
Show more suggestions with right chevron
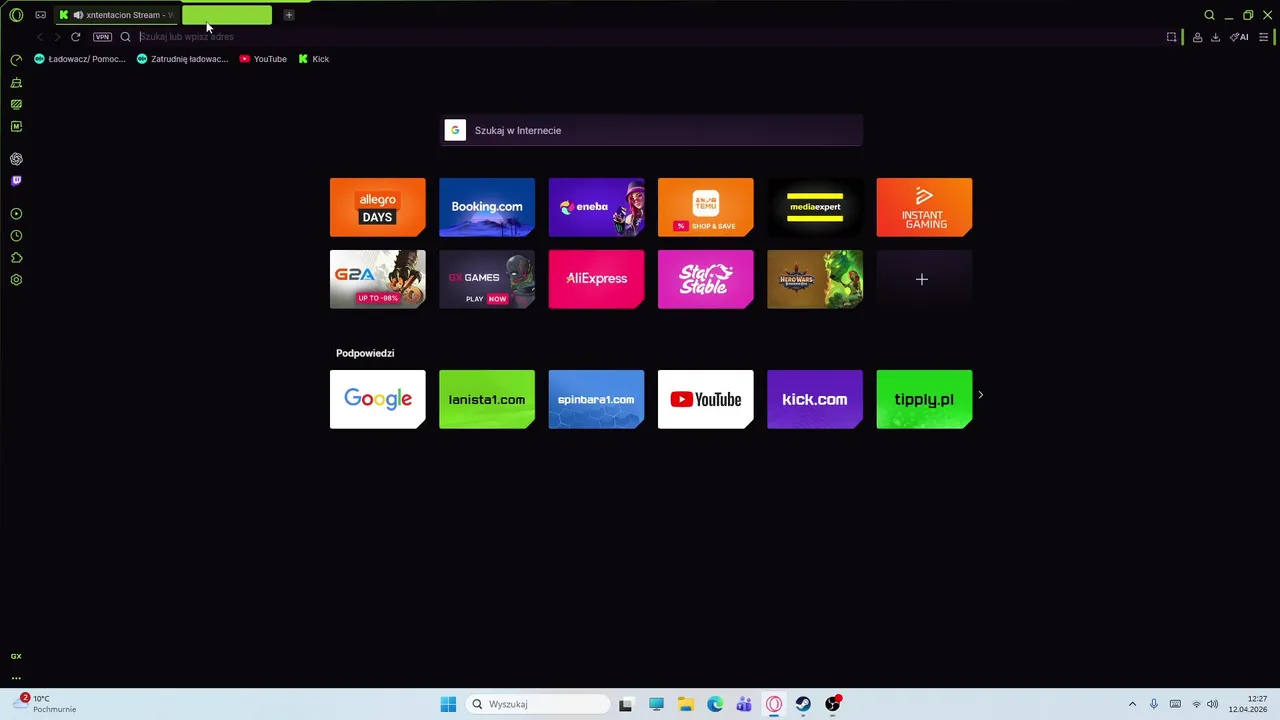(980, 395)
